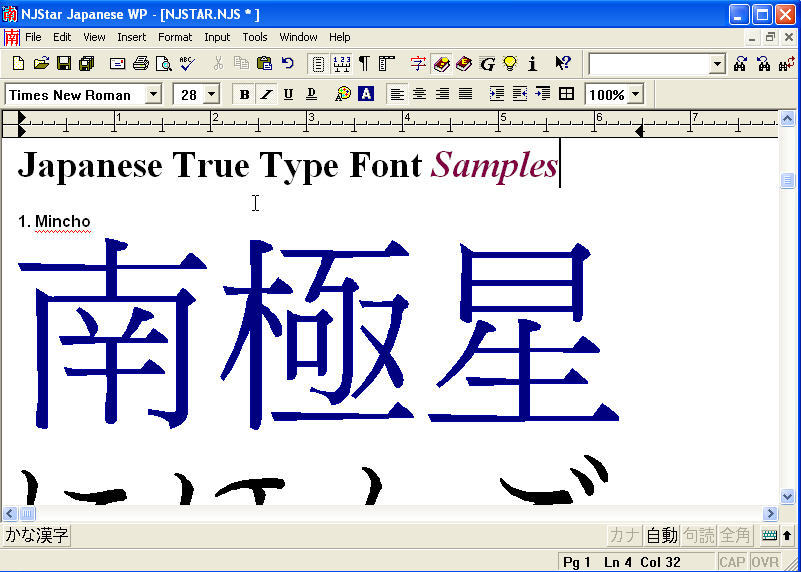
Task: Click the かな漢字 input mode button
Action: click(37, 535)
